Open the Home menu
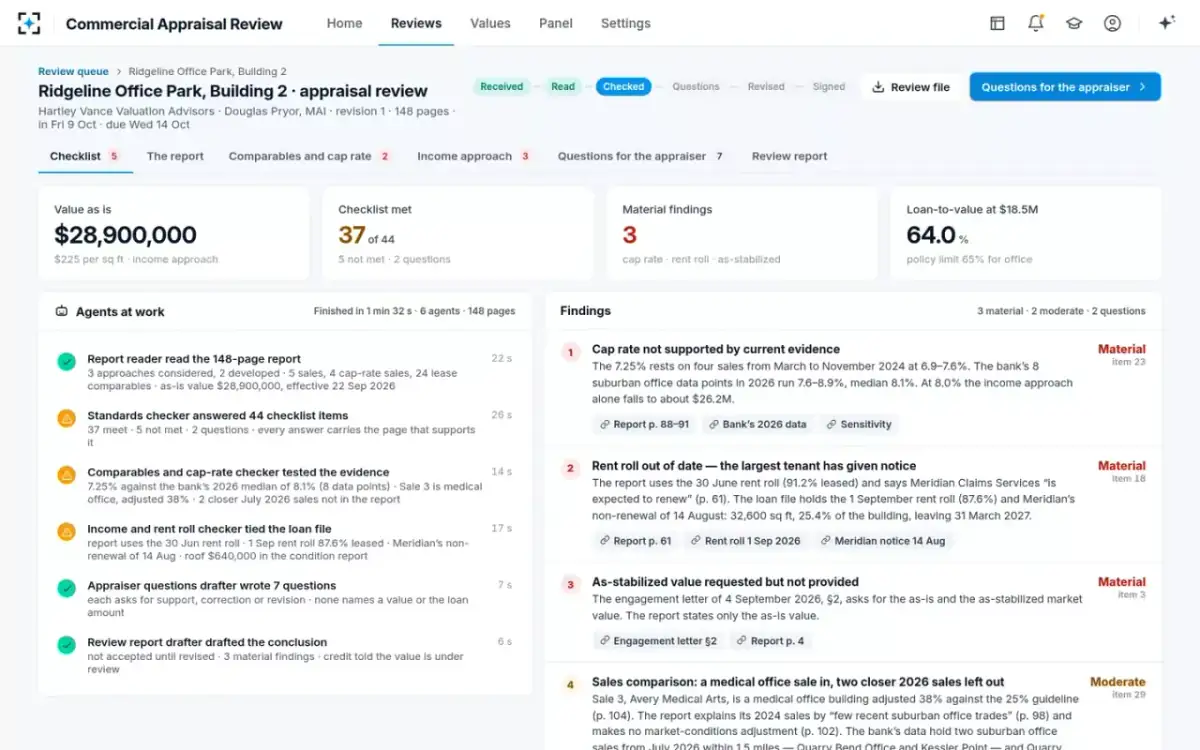 pyautogui.click(x=344, y=23)
